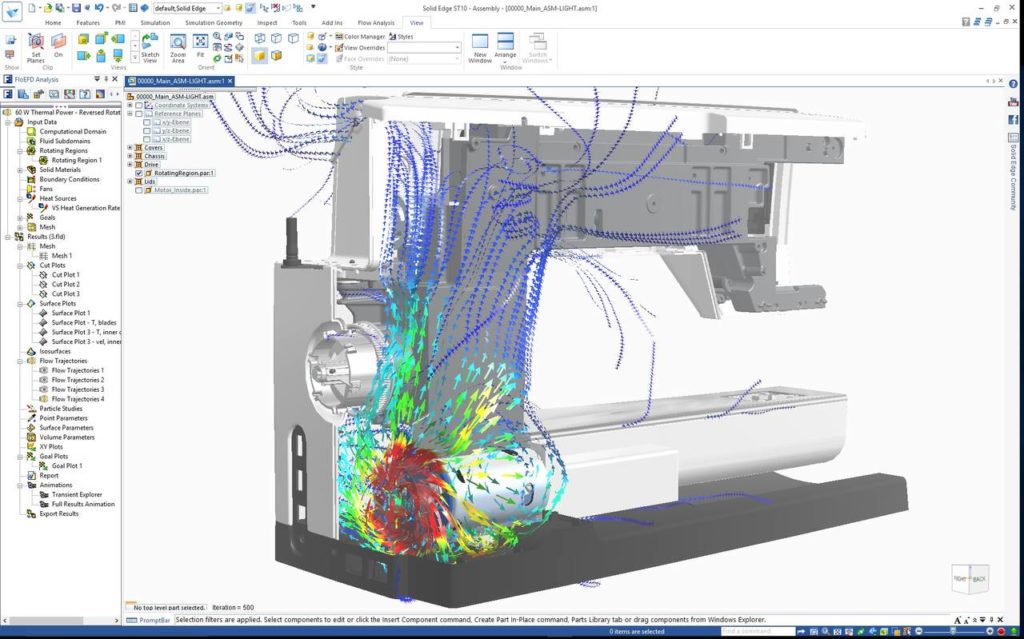The image size is (1024, 639).
Task: Open the Color Manager
Action: [358, 36]
